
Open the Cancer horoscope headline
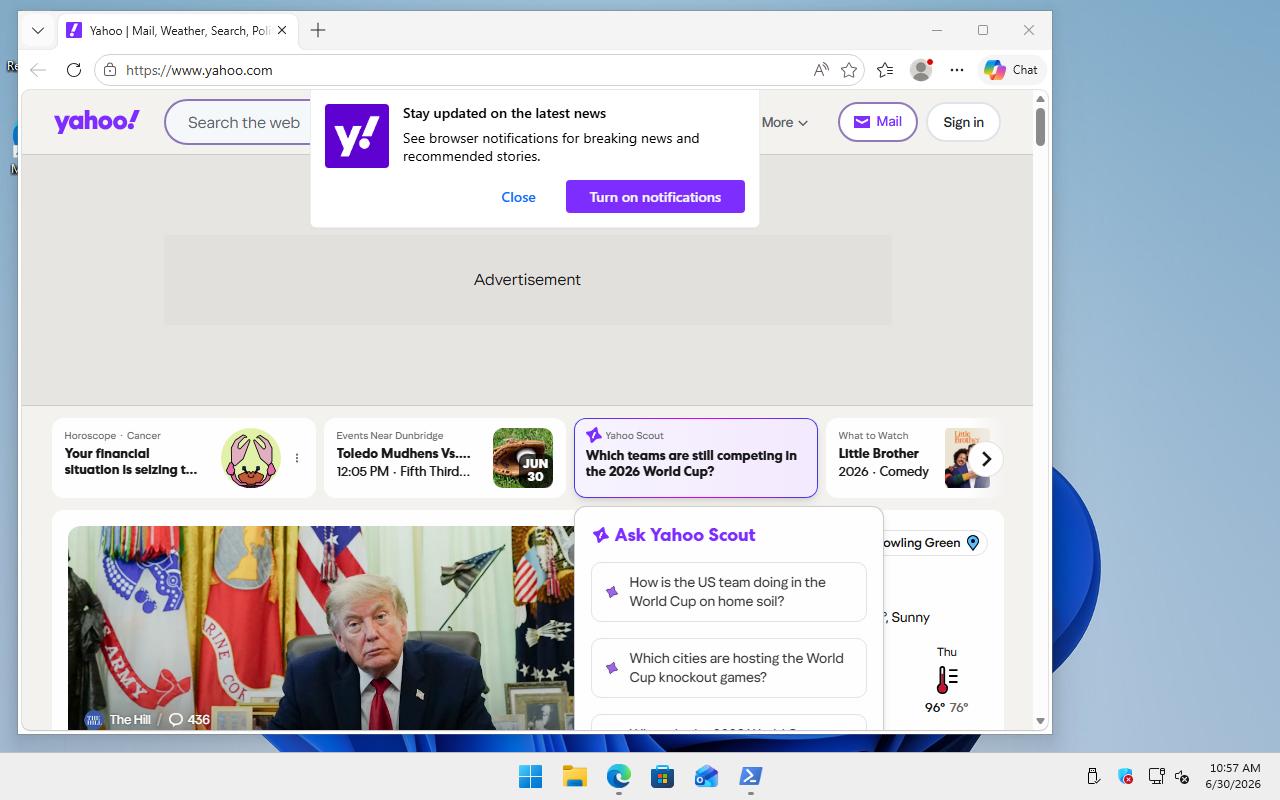click(x=131, y=461)
